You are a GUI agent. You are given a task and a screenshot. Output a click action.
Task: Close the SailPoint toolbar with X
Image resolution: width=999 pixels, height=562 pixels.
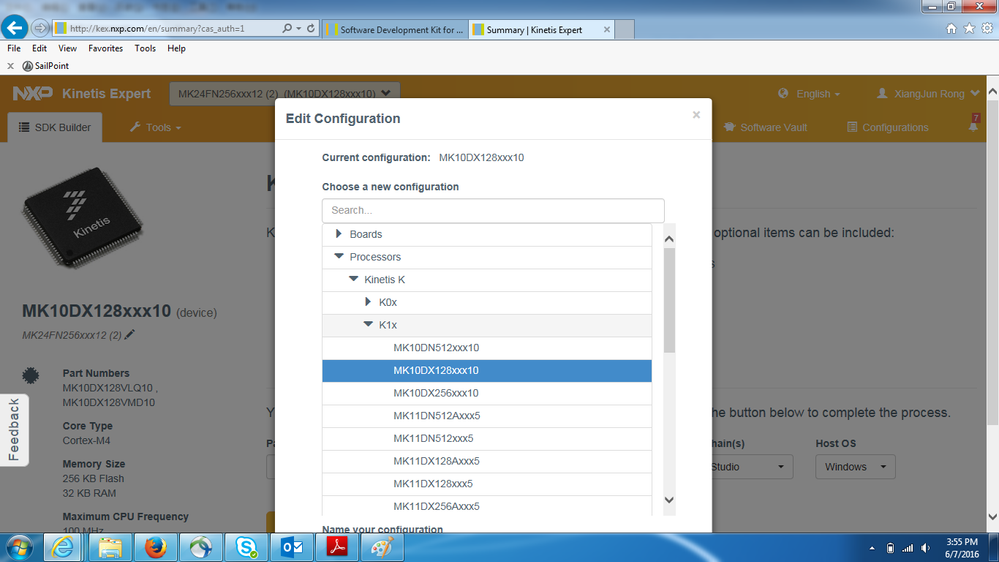coord(10,66)
